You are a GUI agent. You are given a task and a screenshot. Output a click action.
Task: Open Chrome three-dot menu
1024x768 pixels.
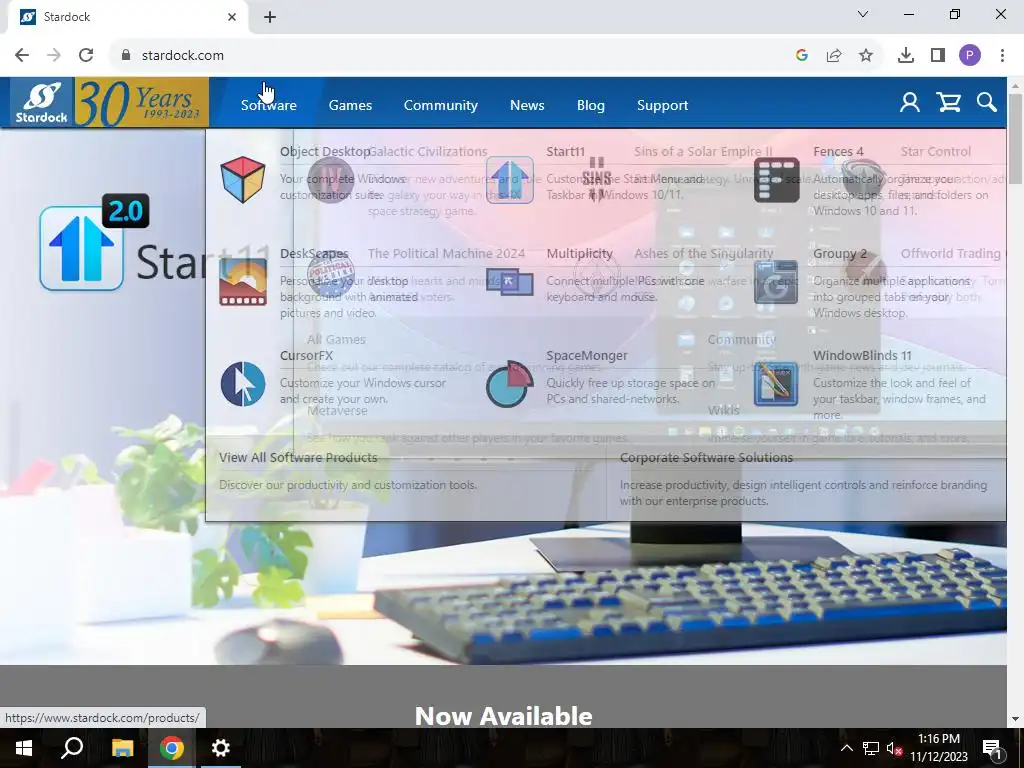pyautogui.click(x=1002, y=56)
